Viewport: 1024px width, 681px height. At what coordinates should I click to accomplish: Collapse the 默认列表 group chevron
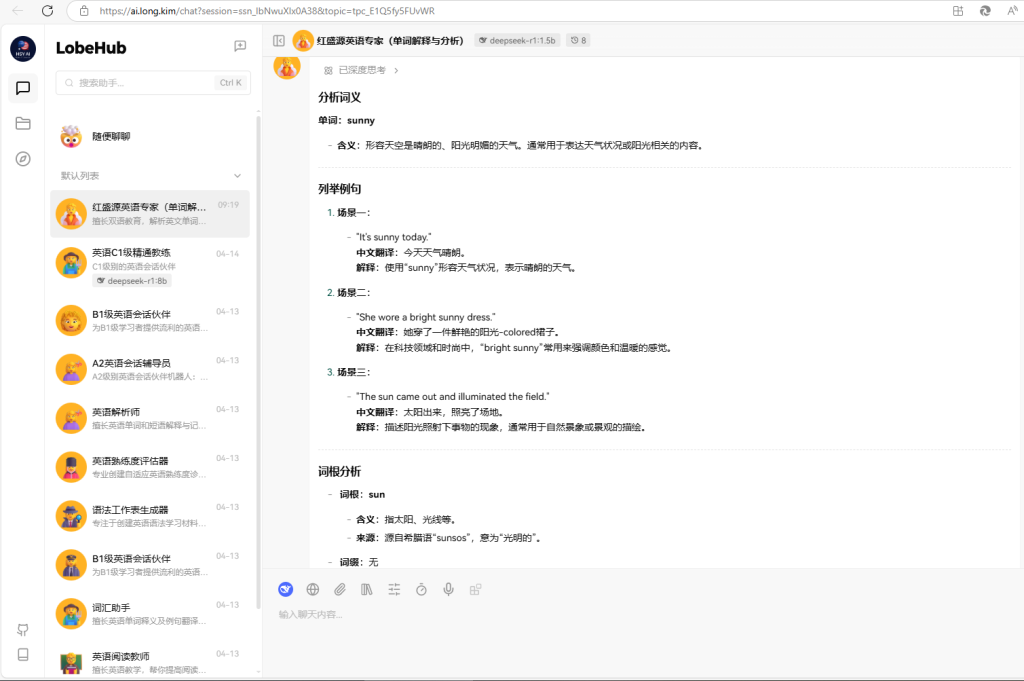237,176
